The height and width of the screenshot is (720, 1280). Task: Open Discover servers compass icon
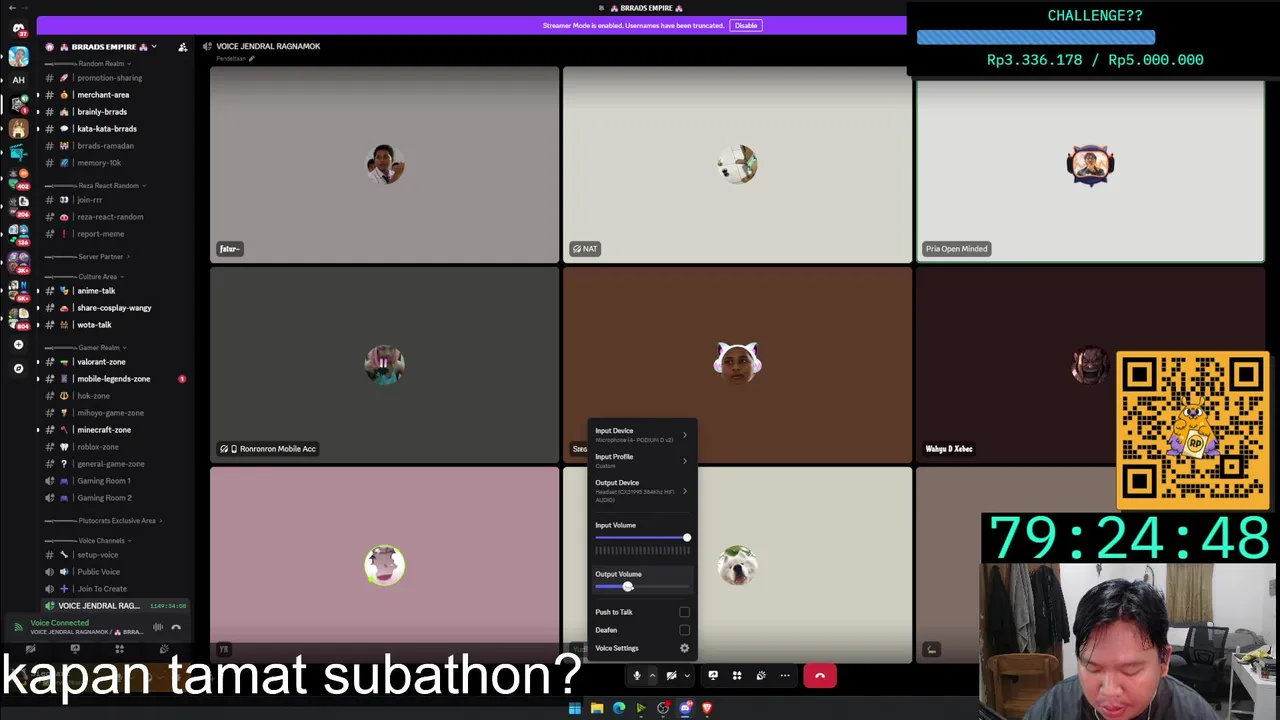tap(18, 369)
